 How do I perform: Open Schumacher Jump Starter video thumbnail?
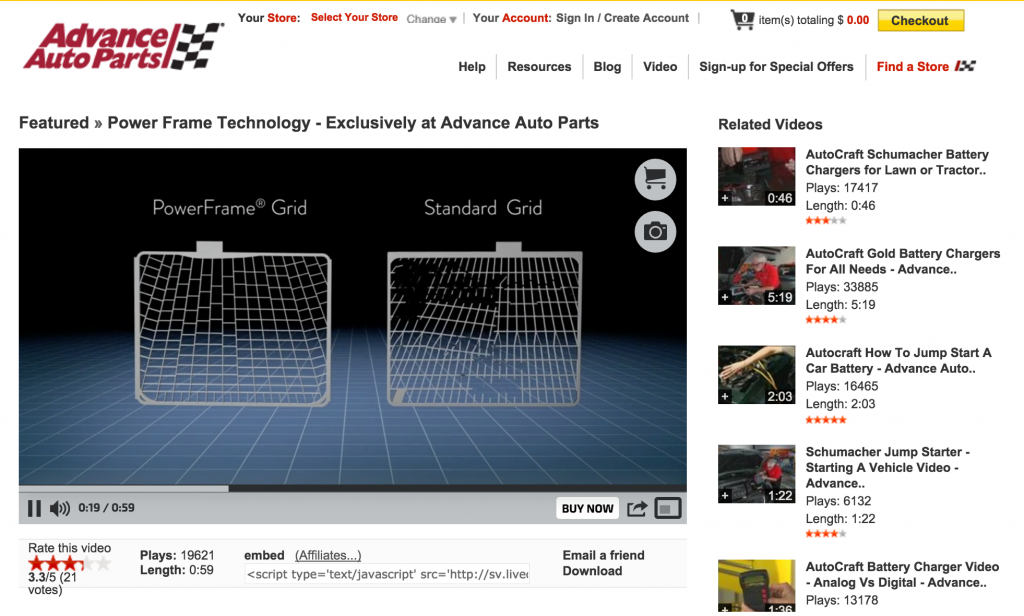756,474
